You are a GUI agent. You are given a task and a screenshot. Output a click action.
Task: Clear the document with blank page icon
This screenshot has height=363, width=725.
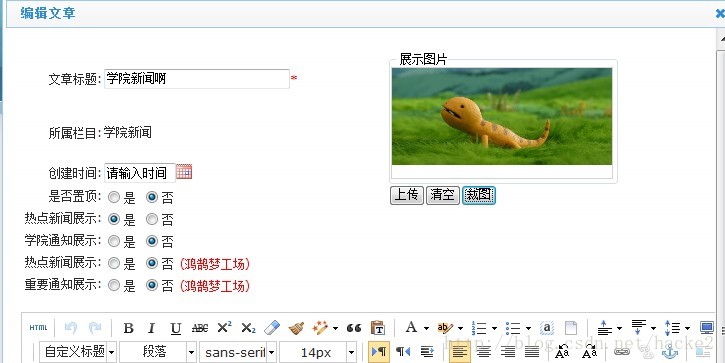pyautogui.click(x=571, y=328)
